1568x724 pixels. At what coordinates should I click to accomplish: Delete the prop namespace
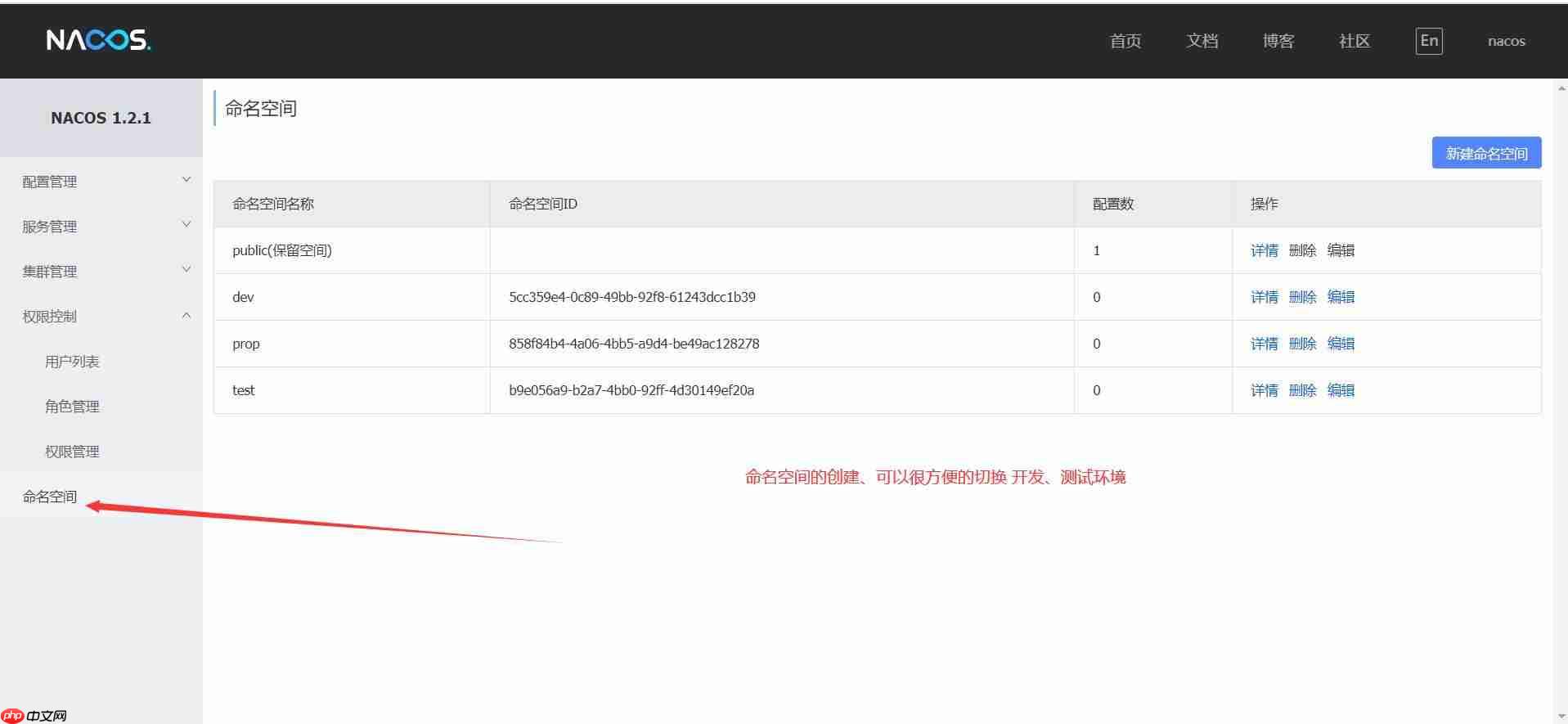click(x=1302, y=344)
